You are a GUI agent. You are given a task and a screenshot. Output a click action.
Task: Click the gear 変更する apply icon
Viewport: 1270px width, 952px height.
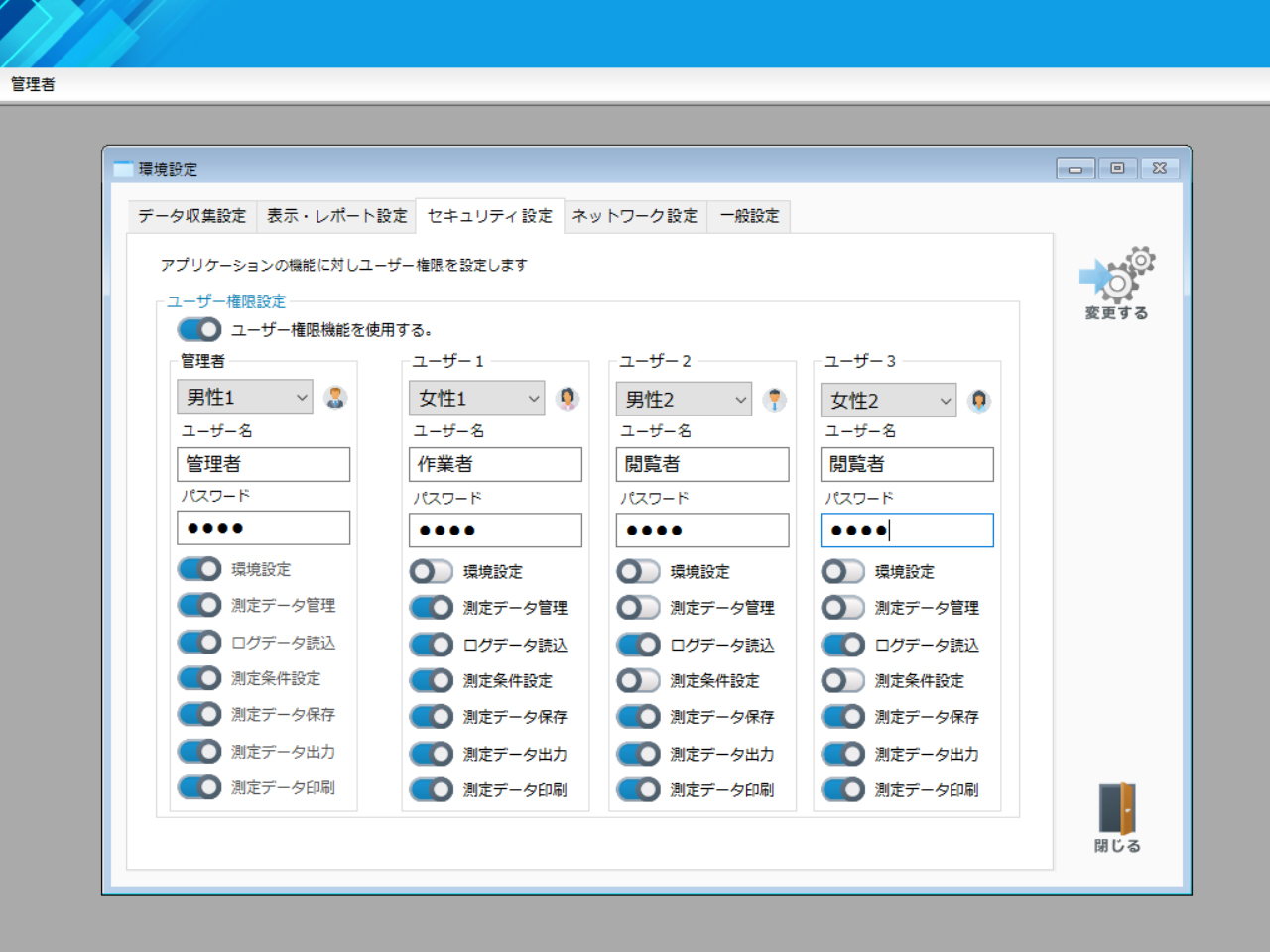click(x=1116, y=276)
